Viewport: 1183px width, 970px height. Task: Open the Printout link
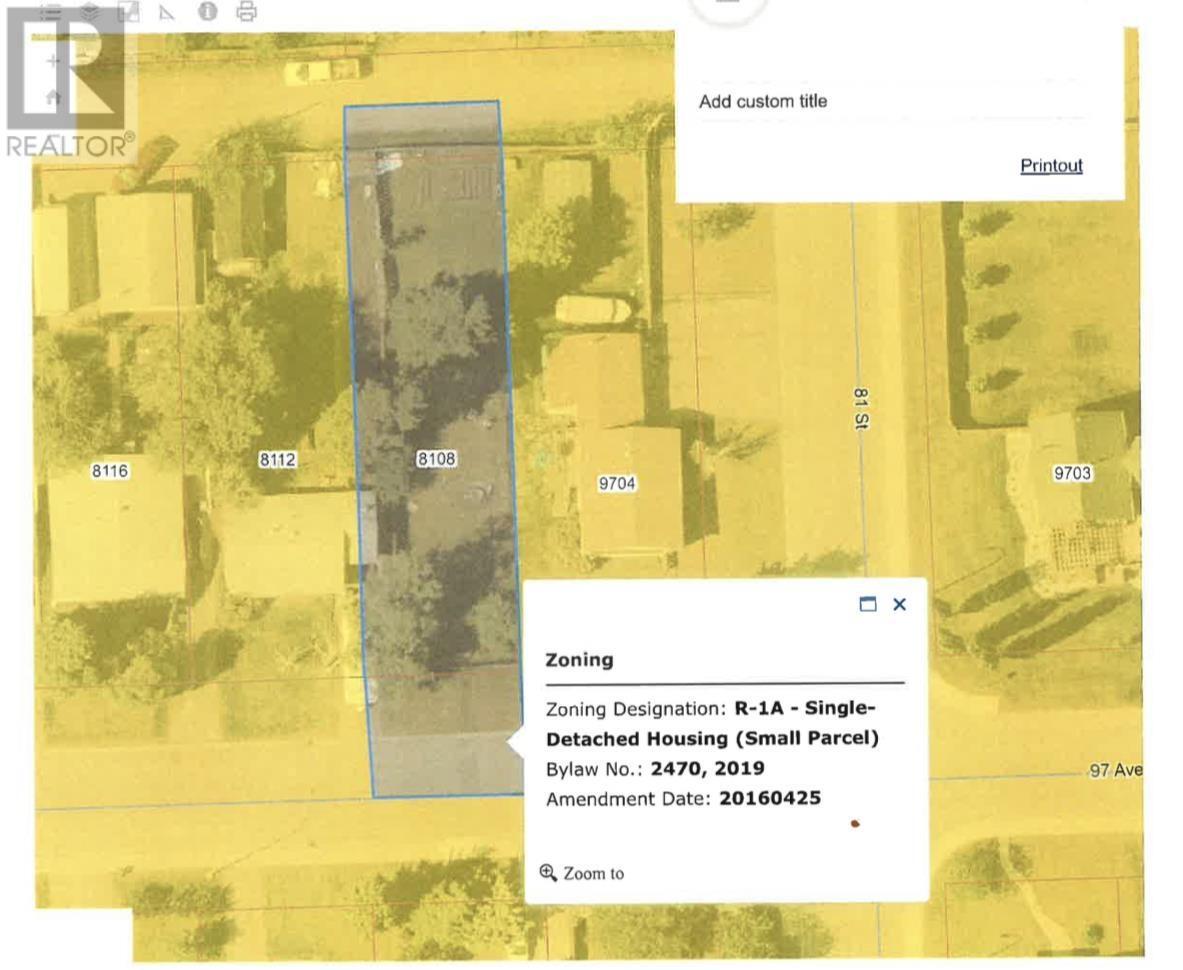[1050, 166]
